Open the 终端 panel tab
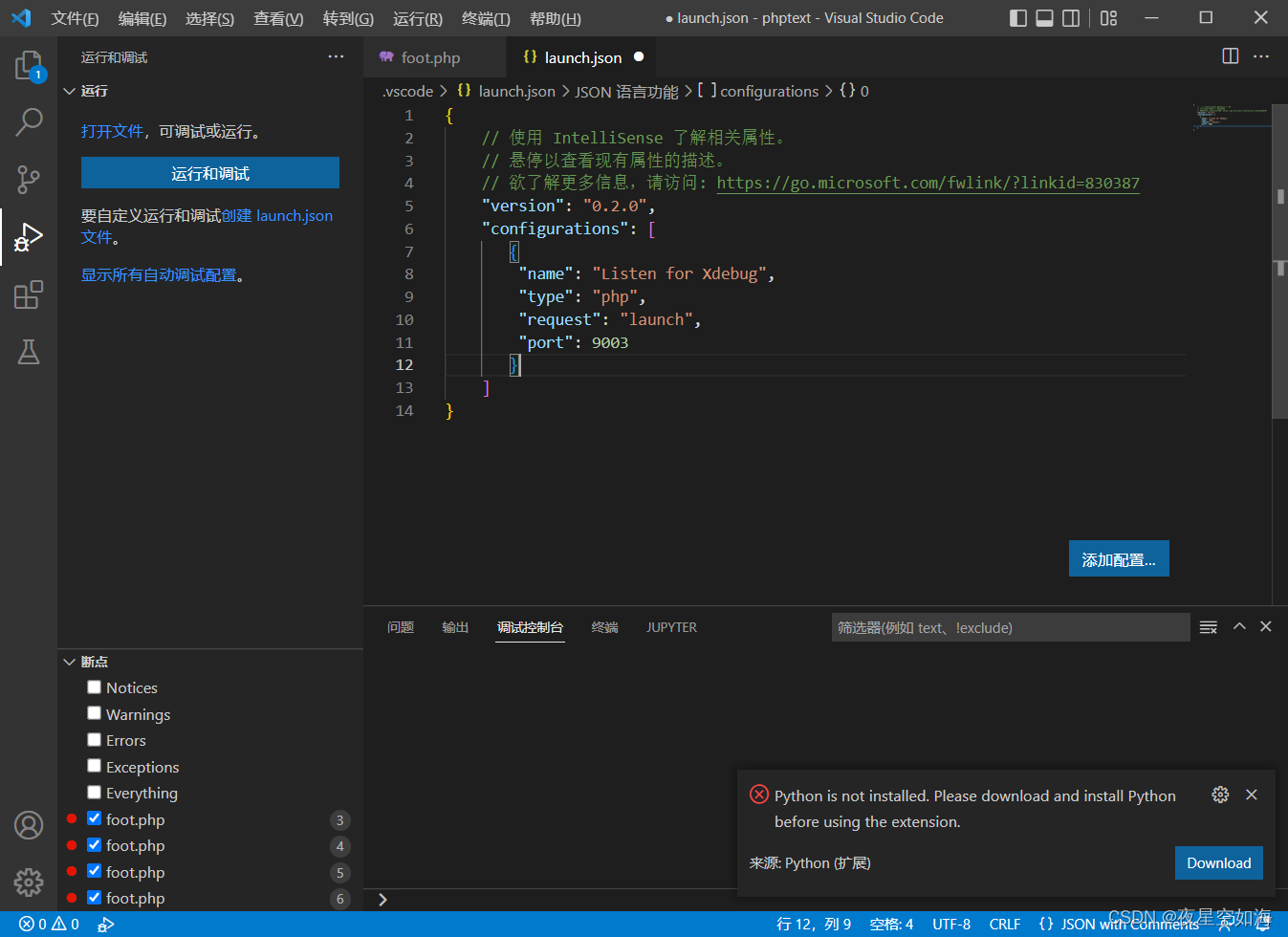The width and height of the screenshot is (1288, 937). pos(604,627)
